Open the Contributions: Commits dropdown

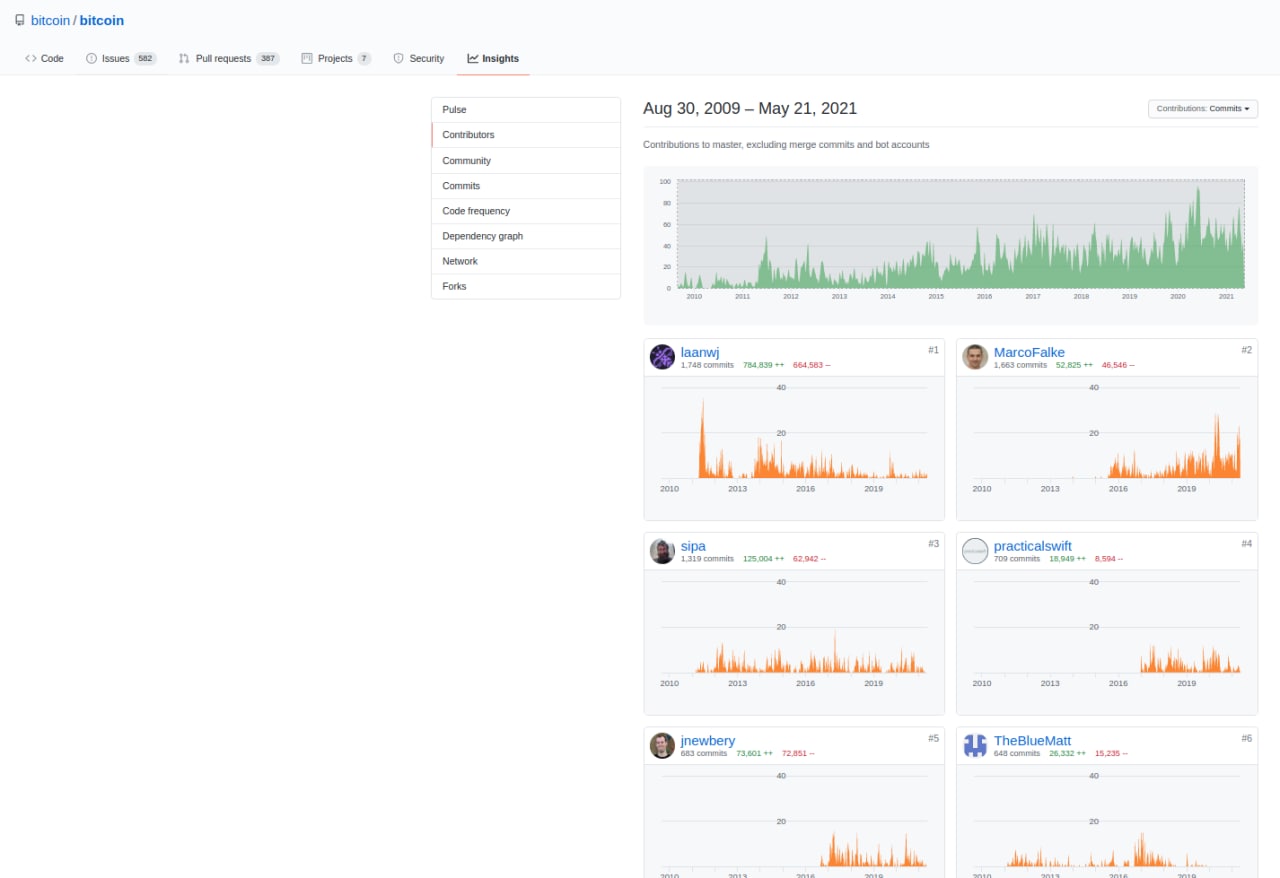click(x=1203, y=109)
